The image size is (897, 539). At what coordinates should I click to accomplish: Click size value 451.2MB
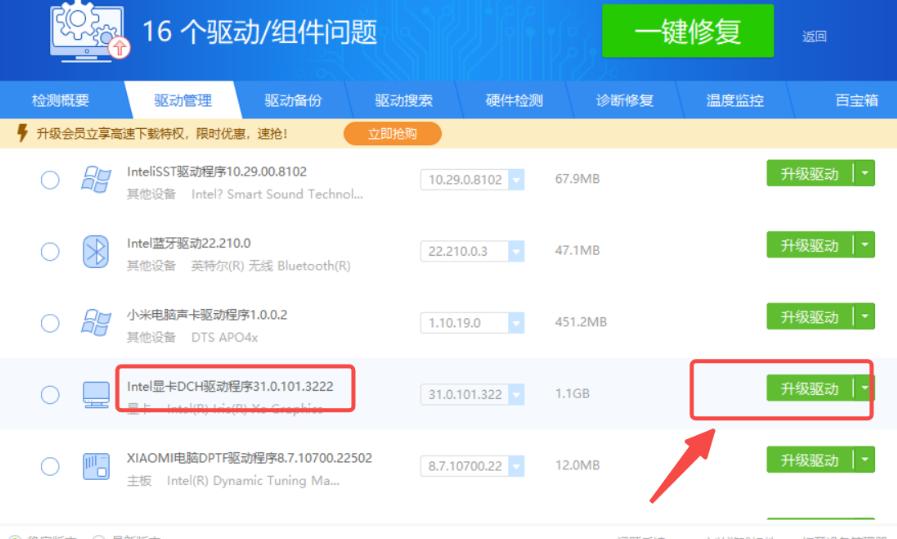pyautogui.click(x=581, y=322)
